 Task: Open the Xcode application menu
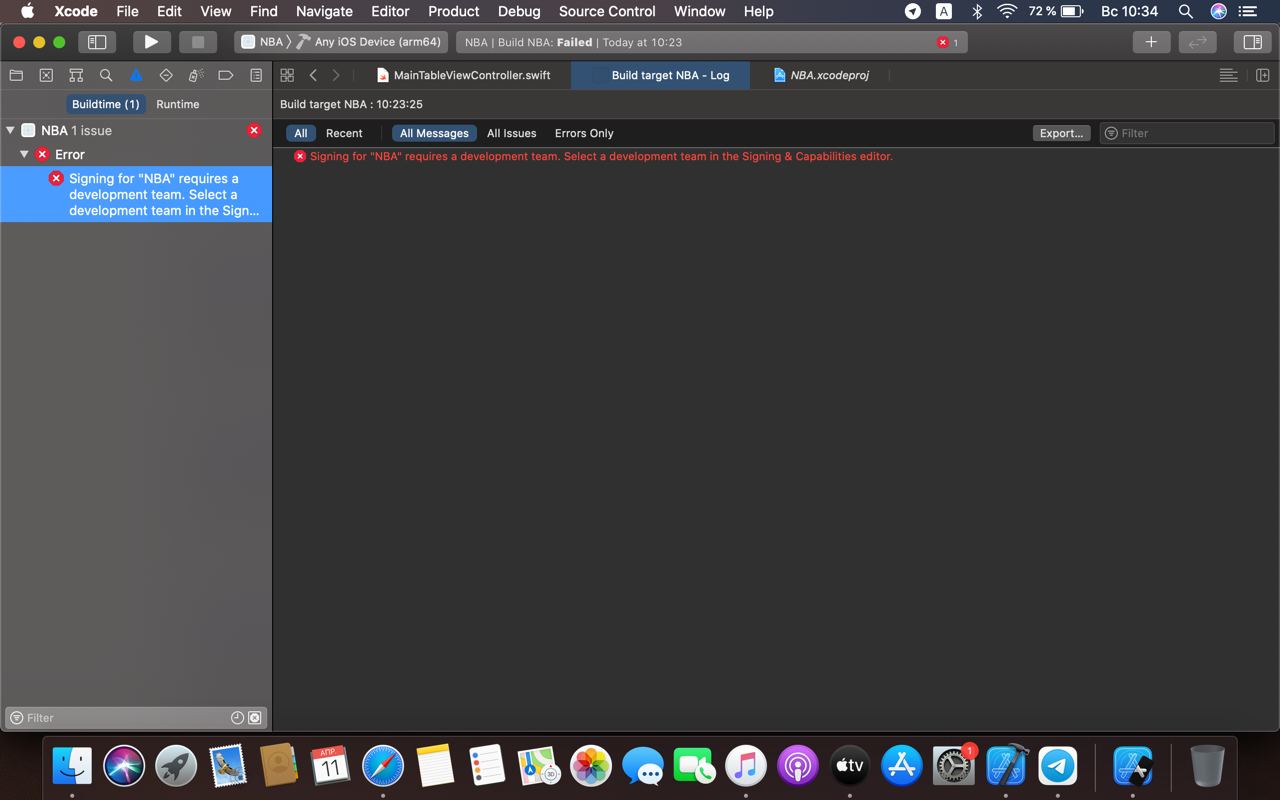point(76,11)
